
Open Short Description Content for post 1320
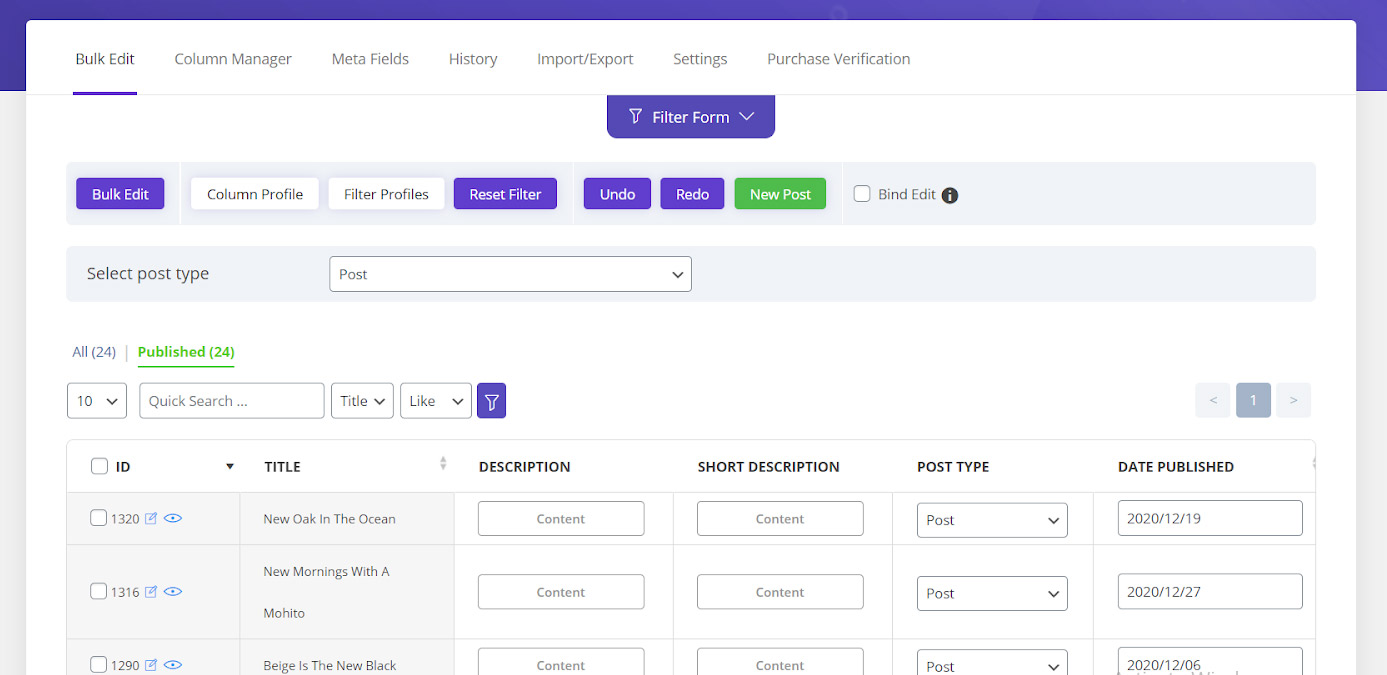[x=780, y=518]
